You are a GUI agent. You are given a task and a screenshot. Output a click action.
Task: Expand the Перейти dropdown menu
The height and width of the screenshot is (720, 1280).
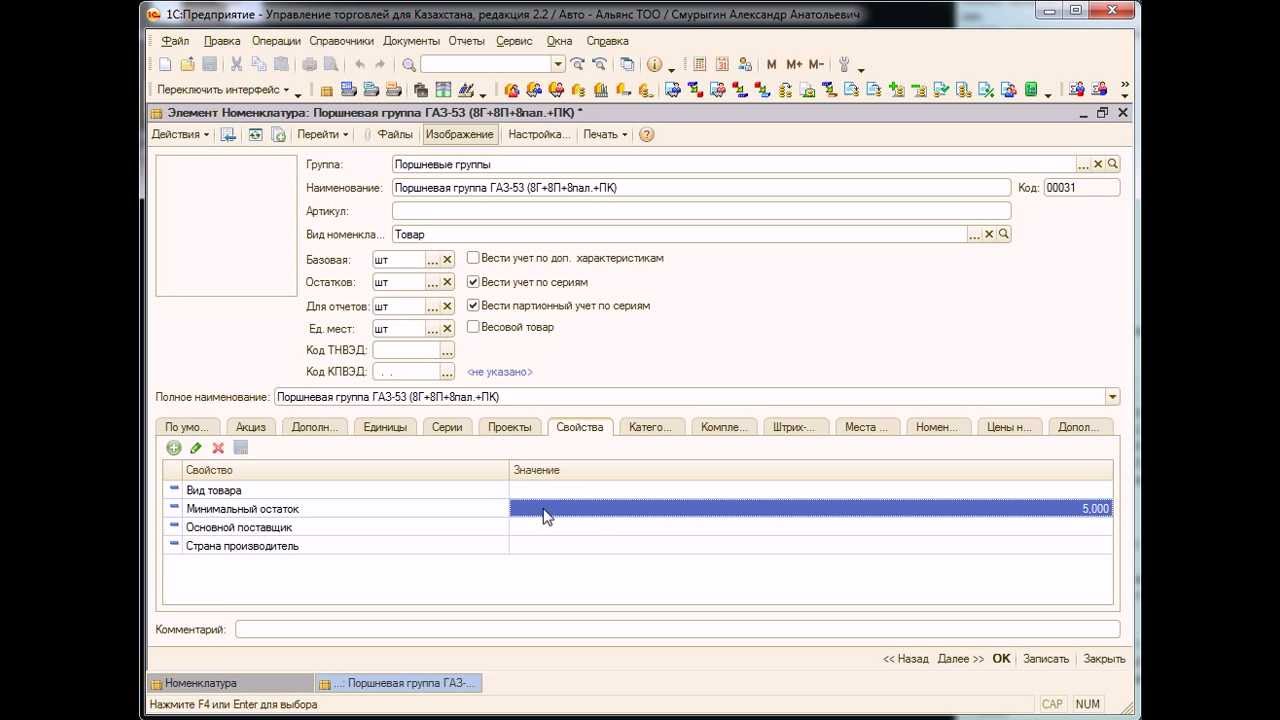click(x=322, y=134)
